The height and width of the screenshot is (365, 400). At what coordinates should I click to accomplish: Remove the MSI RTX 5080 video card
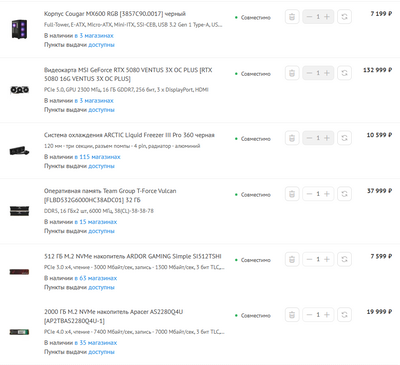tap(292, 73)
